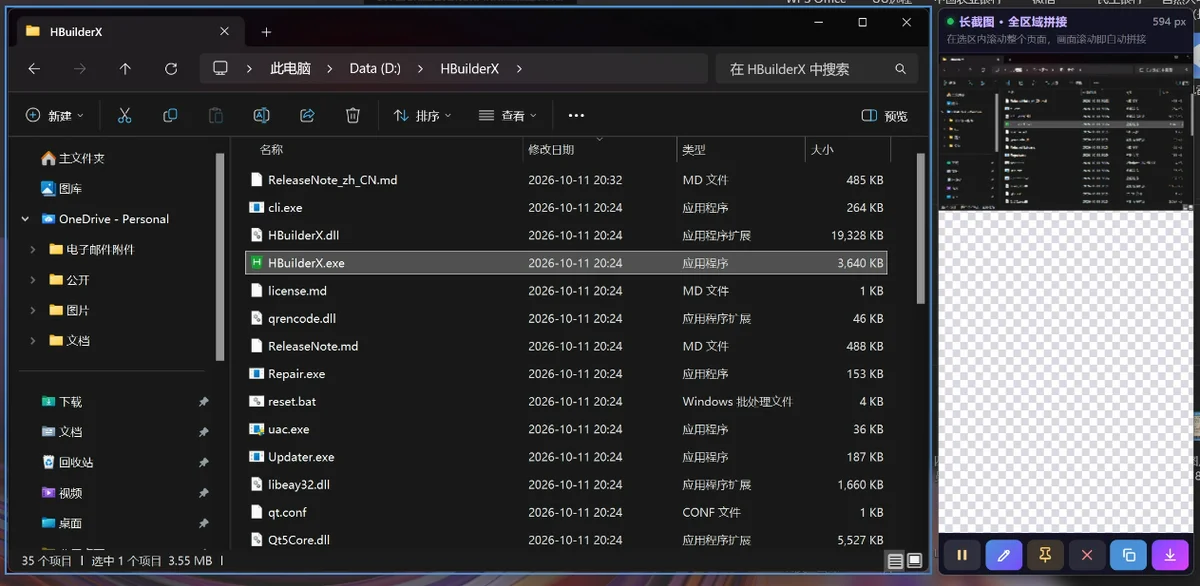Select qrencode.dll file

pyautogui.click(x=566, y=318)
